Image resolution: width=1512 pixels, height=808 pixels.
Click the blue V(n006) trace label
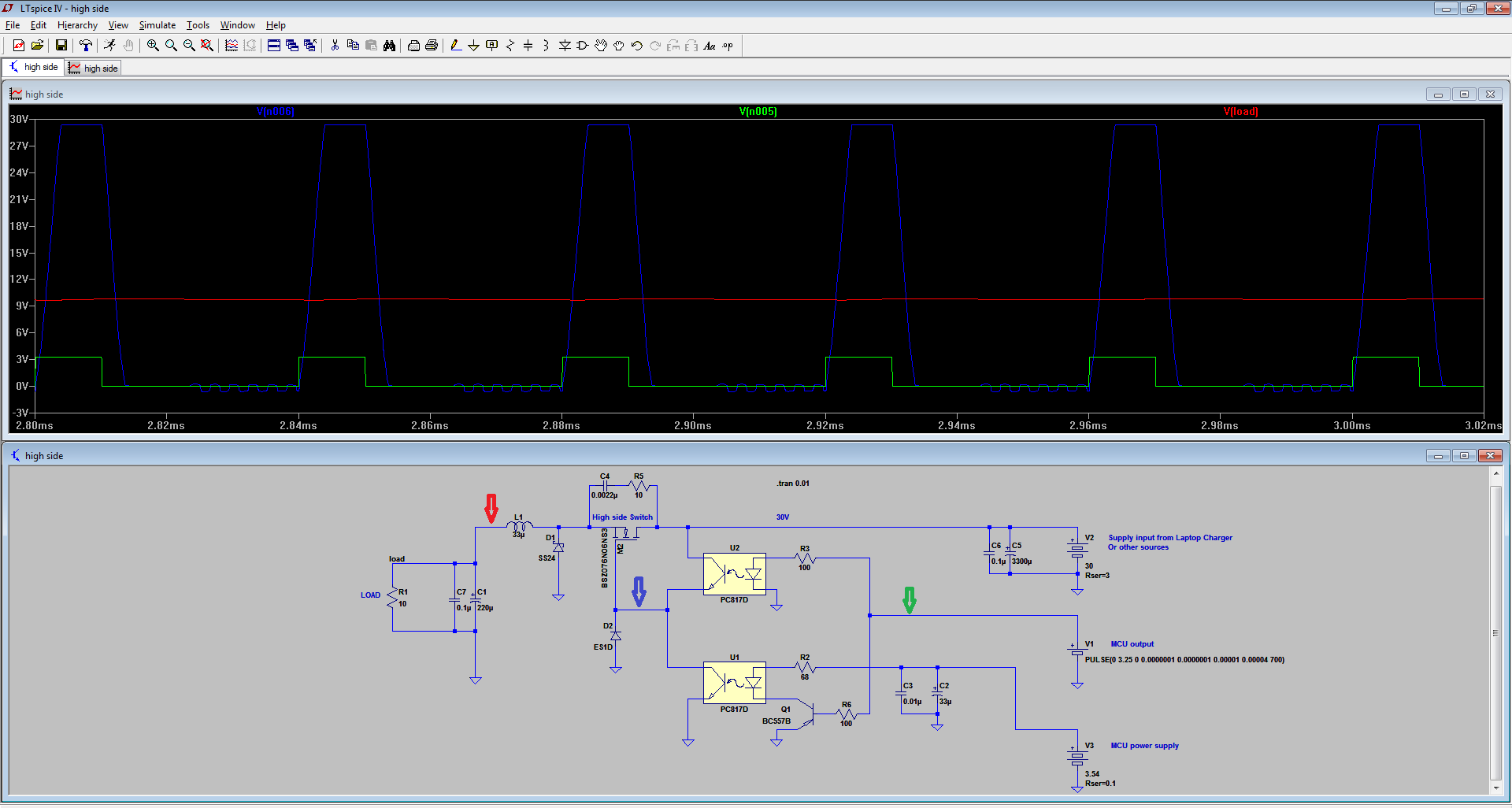pos(276,111)
